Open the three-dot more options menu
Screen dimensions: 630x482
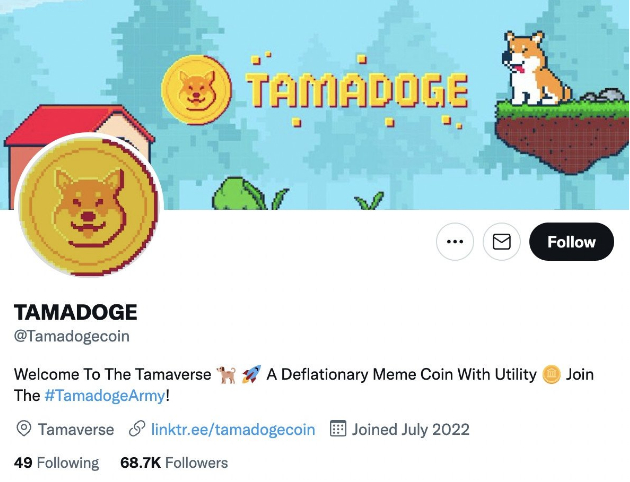pyautogui.click(x=454, y=242)
